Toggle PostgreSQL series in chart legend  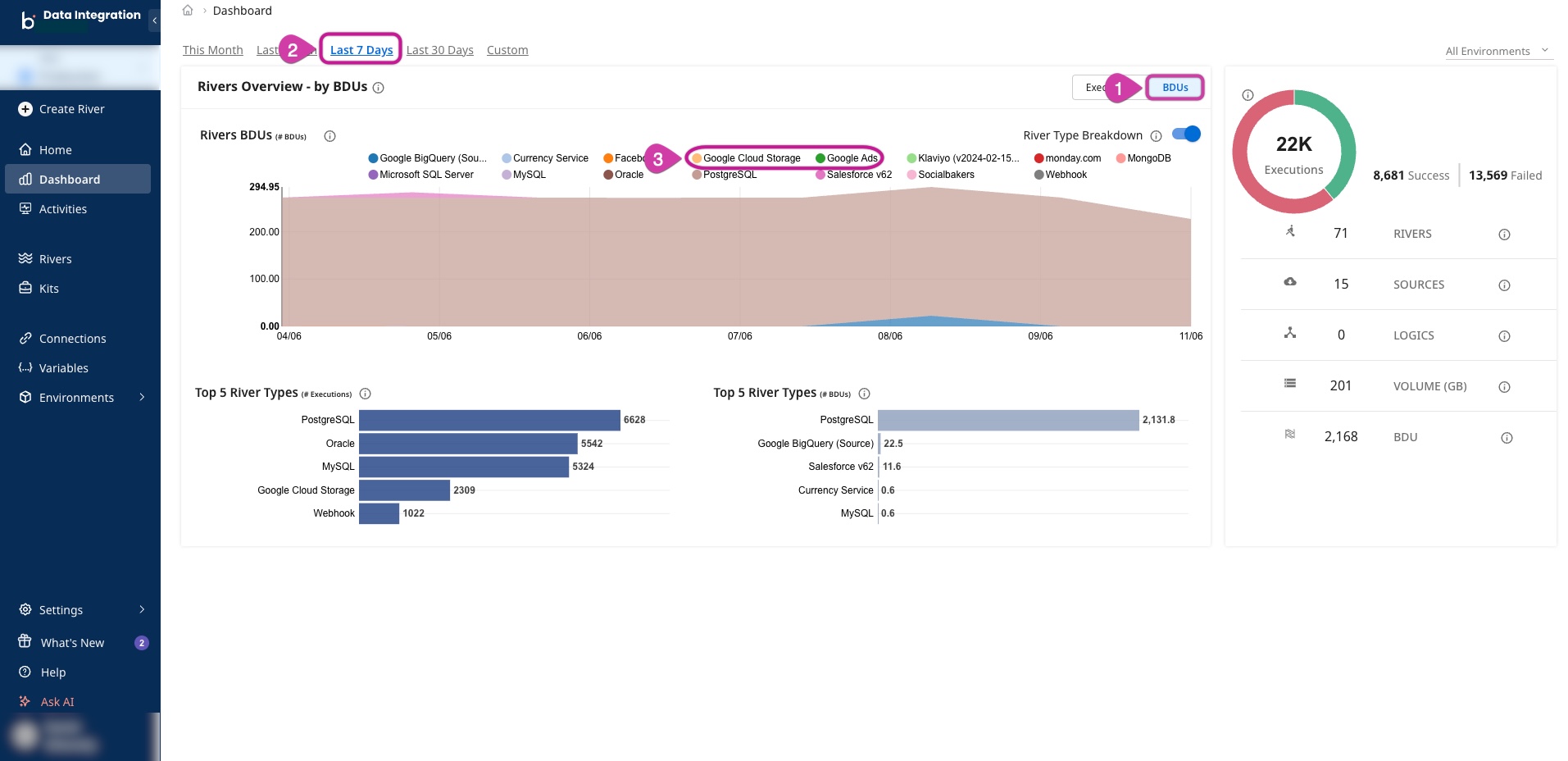pyautogui.click(x=729, y=175)
